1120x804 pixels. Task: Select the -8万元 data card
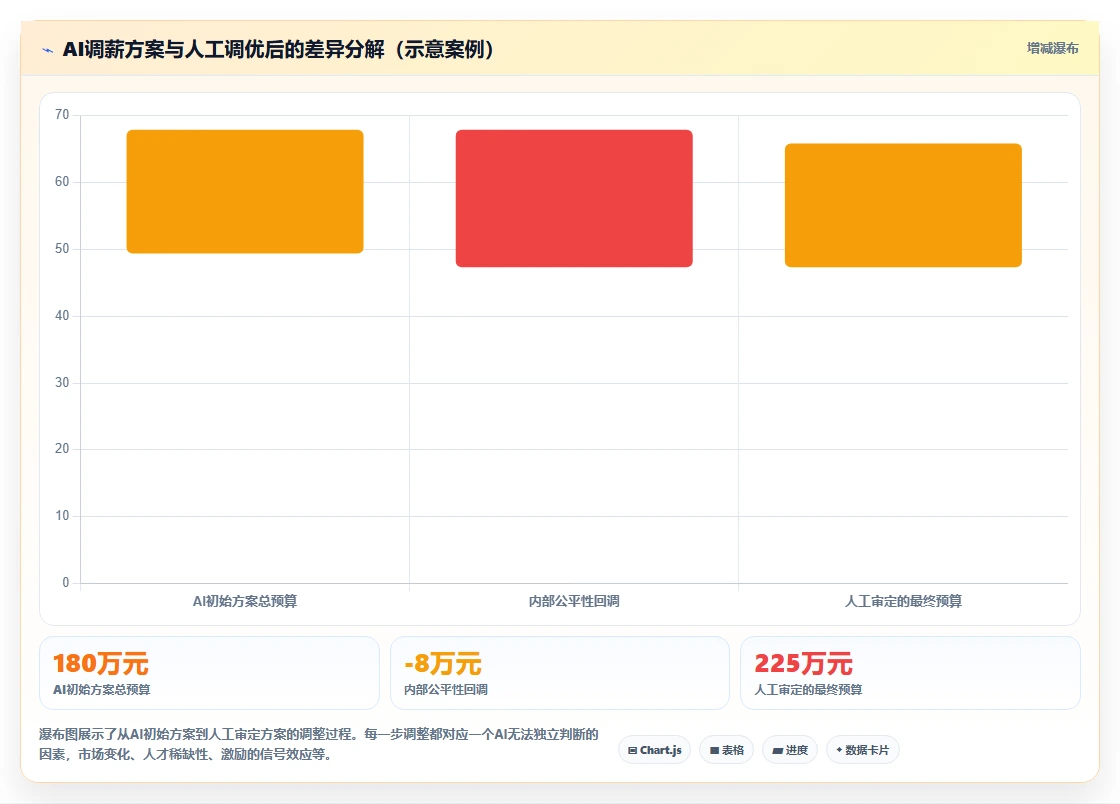[x=559, y=673]
